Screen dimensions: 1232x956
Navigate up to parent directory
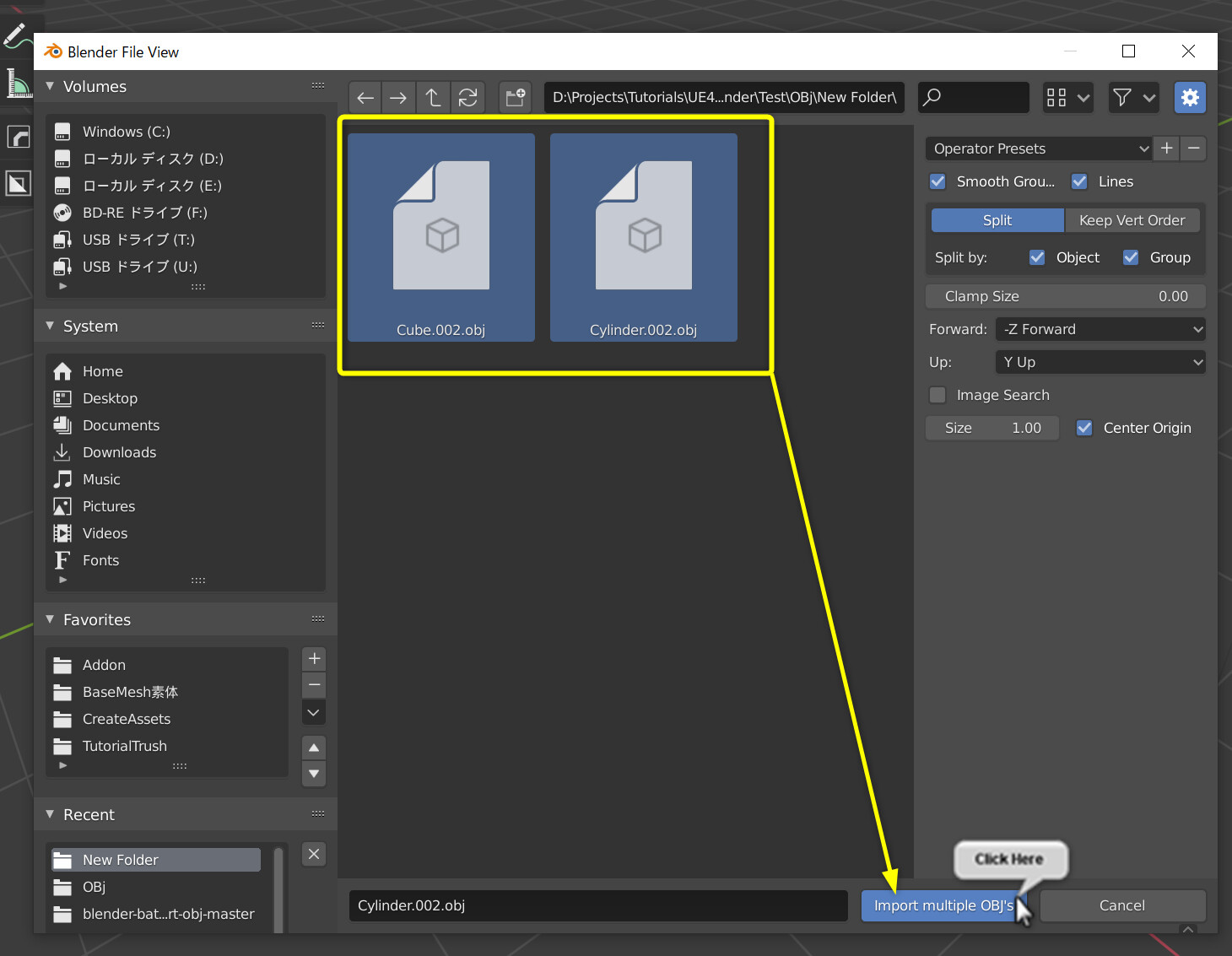[433, 98]
